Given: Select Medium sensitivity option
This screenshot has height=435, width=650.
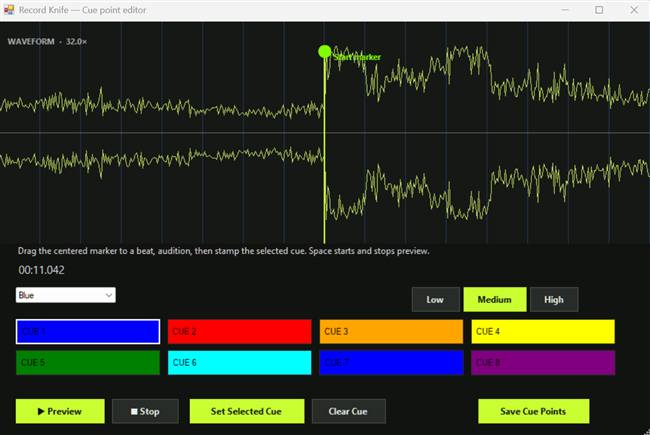Looking at the screenshot, I should click(495, 299).
